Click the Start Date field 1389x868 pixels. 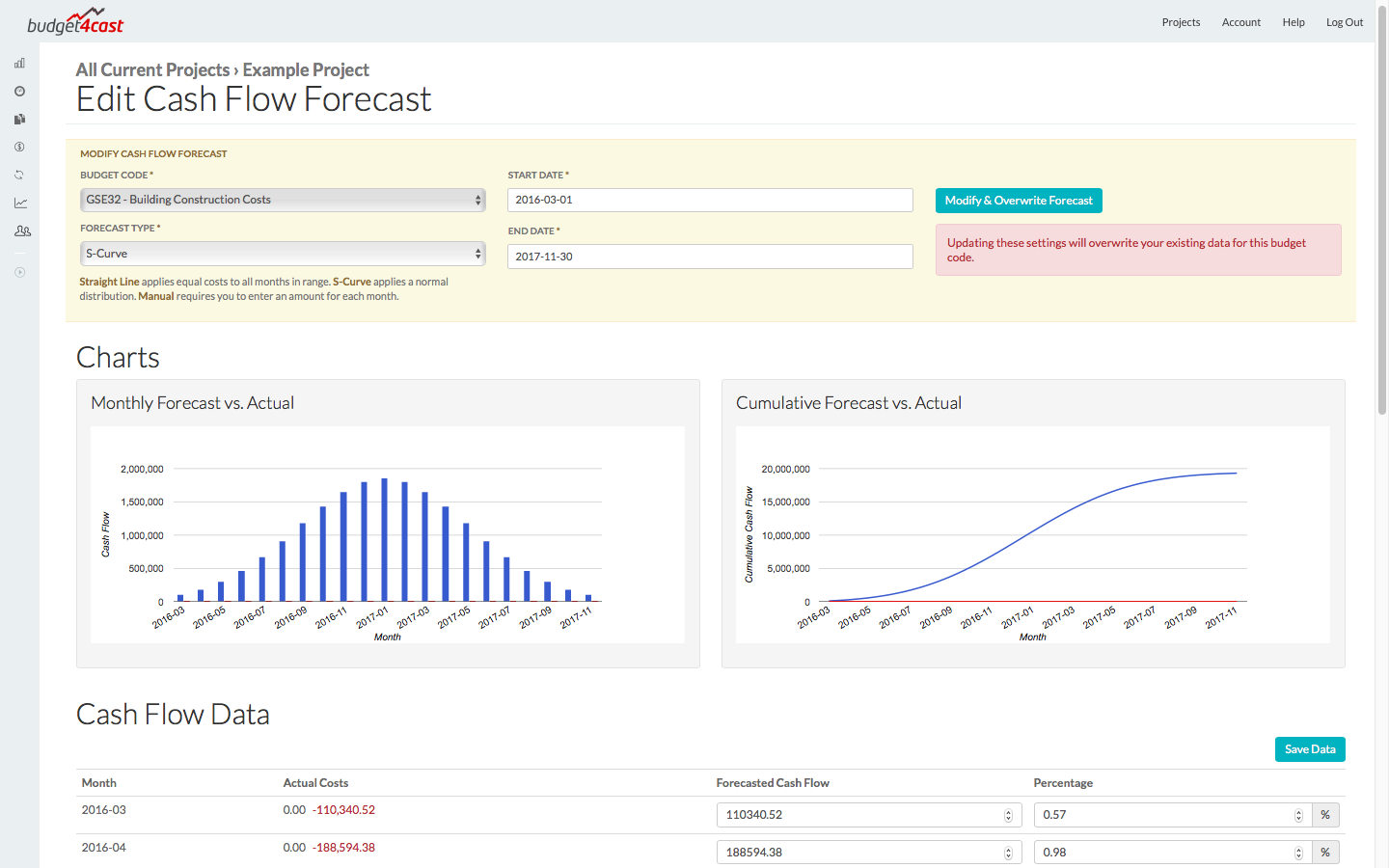click(x=710, y=200)
